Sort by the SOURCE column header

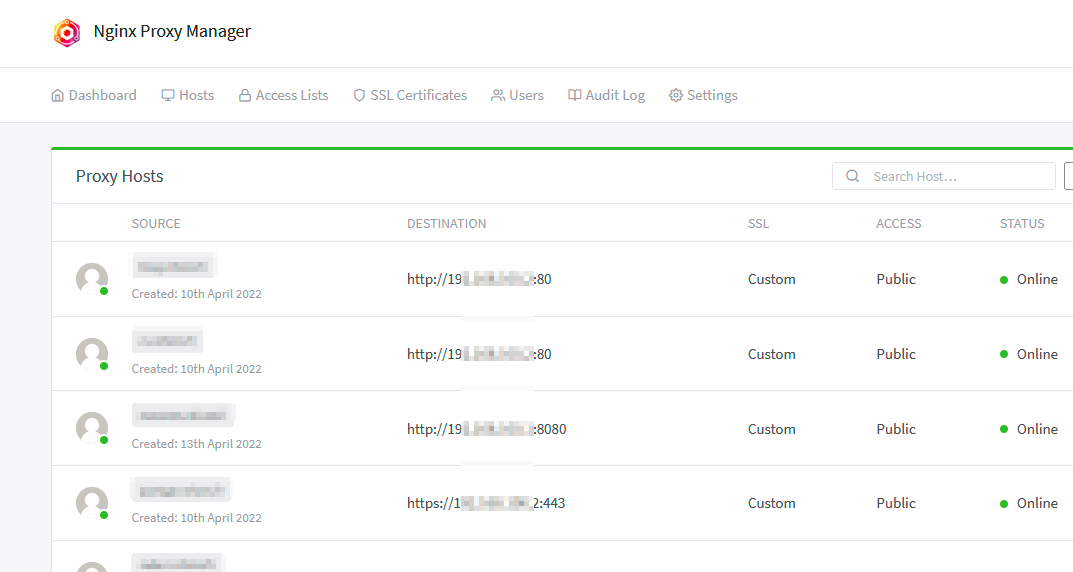click(x=156, y=224)
